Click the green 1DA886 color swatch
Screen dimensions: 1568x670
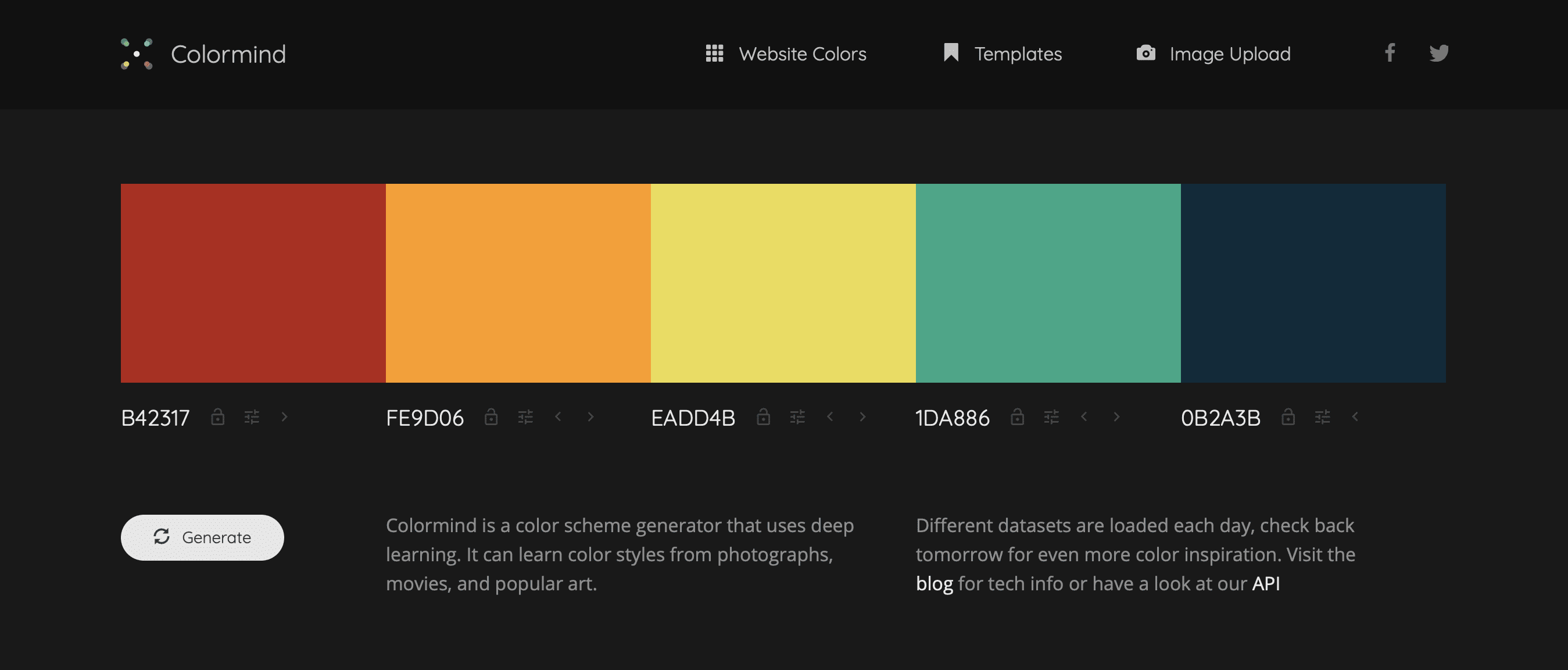click(1048, 283)
